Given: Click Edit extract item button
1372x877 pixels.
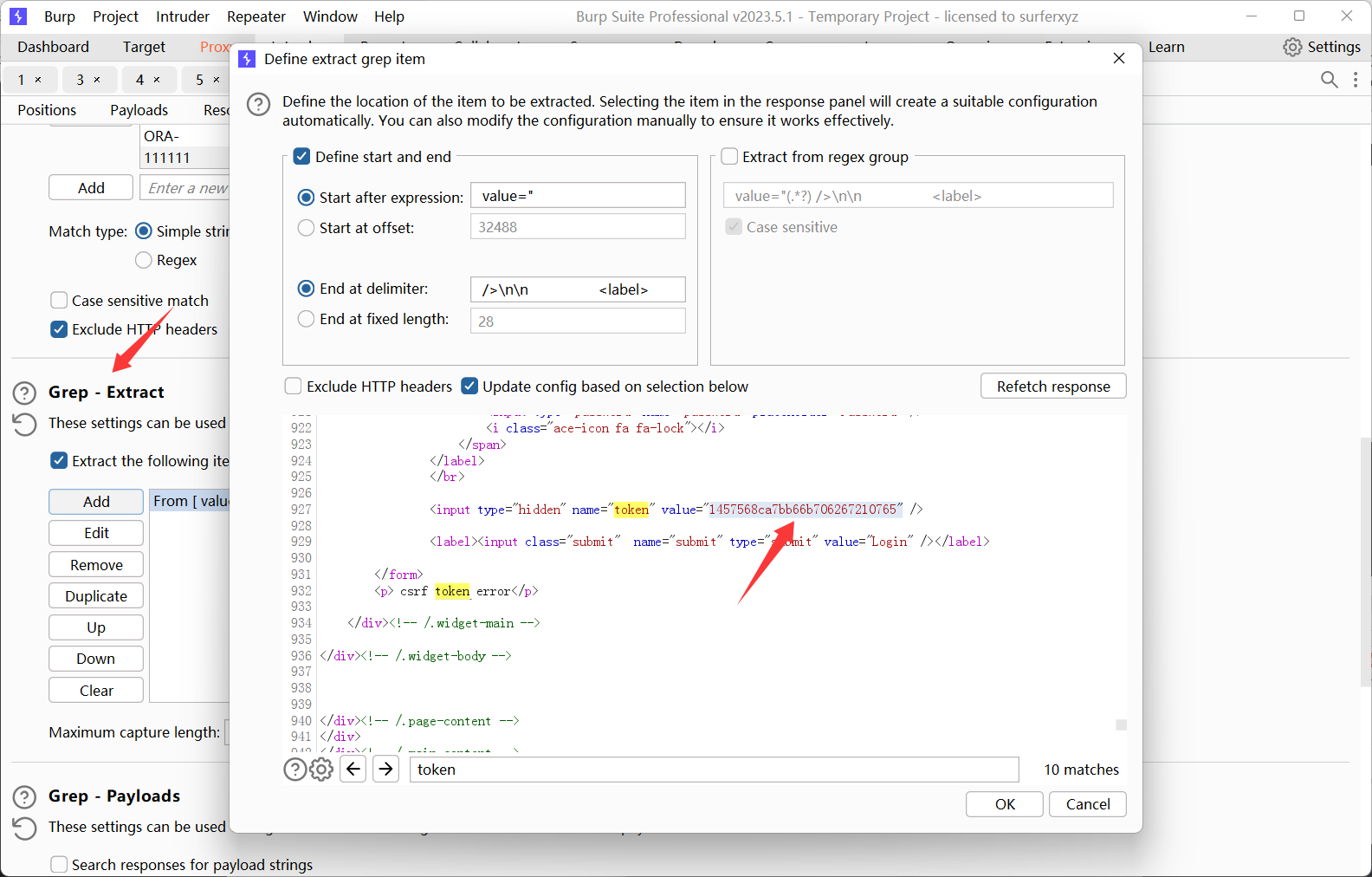Looking at the screenshot, I should coord(96,533).
